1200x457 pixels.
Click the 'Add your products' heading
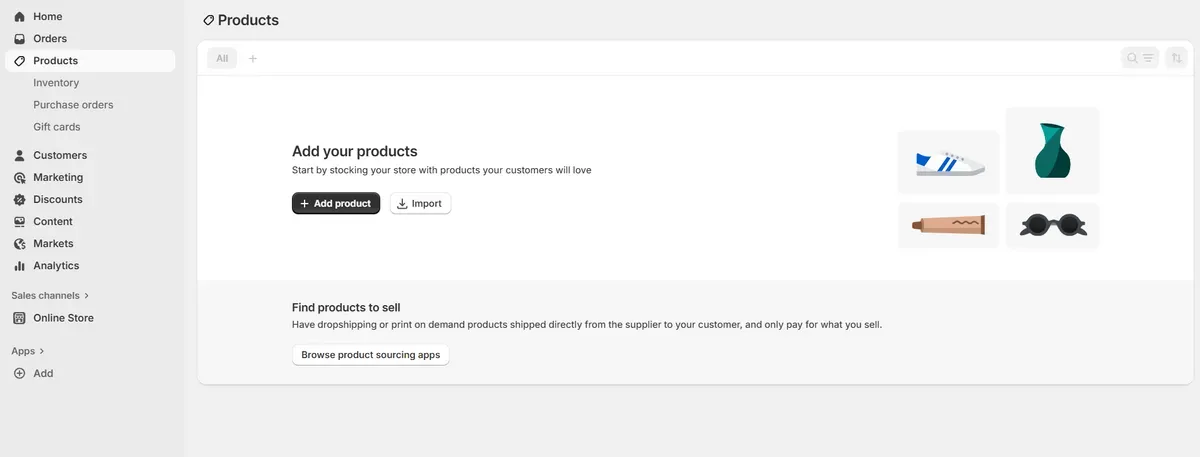pos(355,152)
